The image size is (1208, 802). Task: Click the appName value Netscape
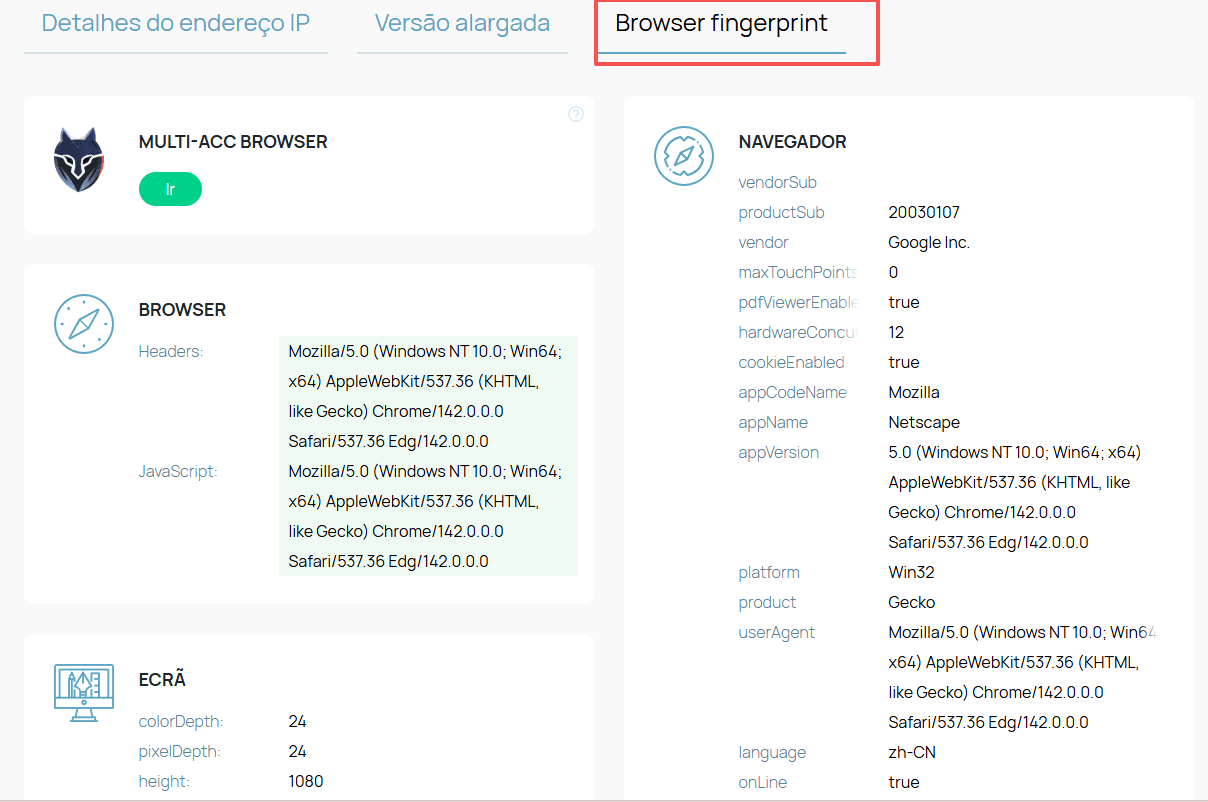click(x=924, y=422)
